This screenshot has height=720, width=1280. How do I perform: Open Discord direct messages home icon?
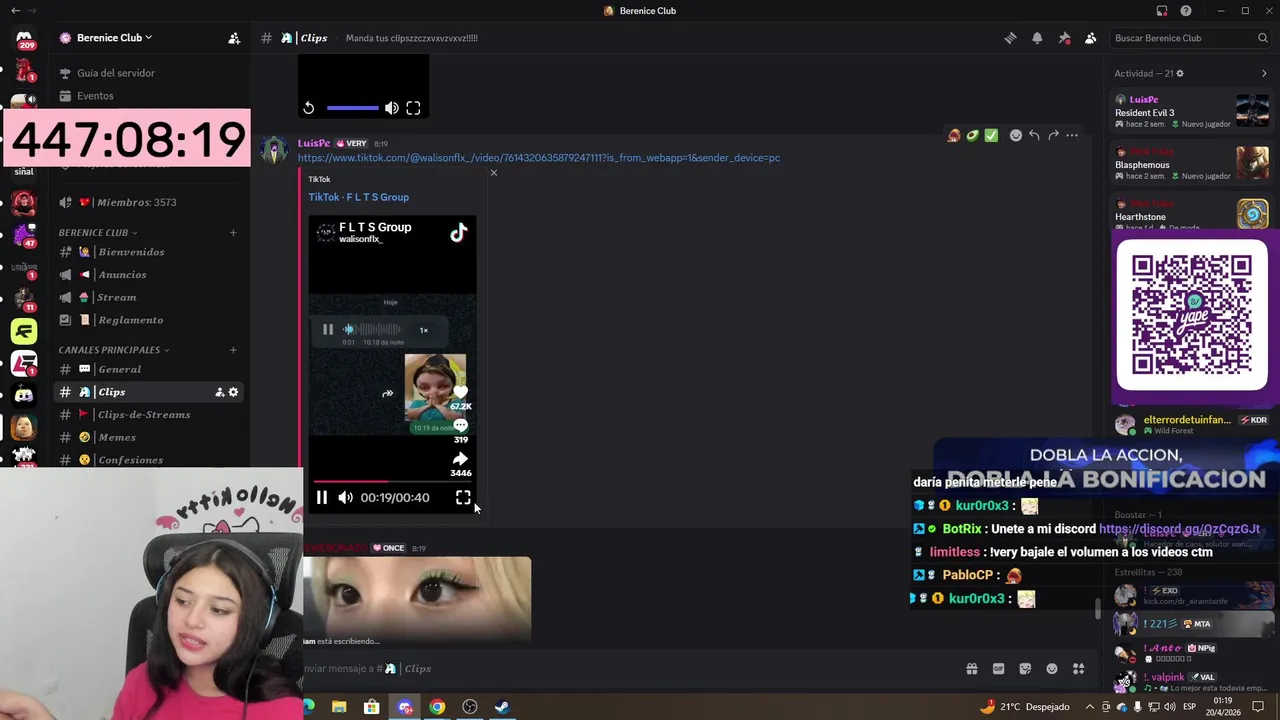(24, 38)
